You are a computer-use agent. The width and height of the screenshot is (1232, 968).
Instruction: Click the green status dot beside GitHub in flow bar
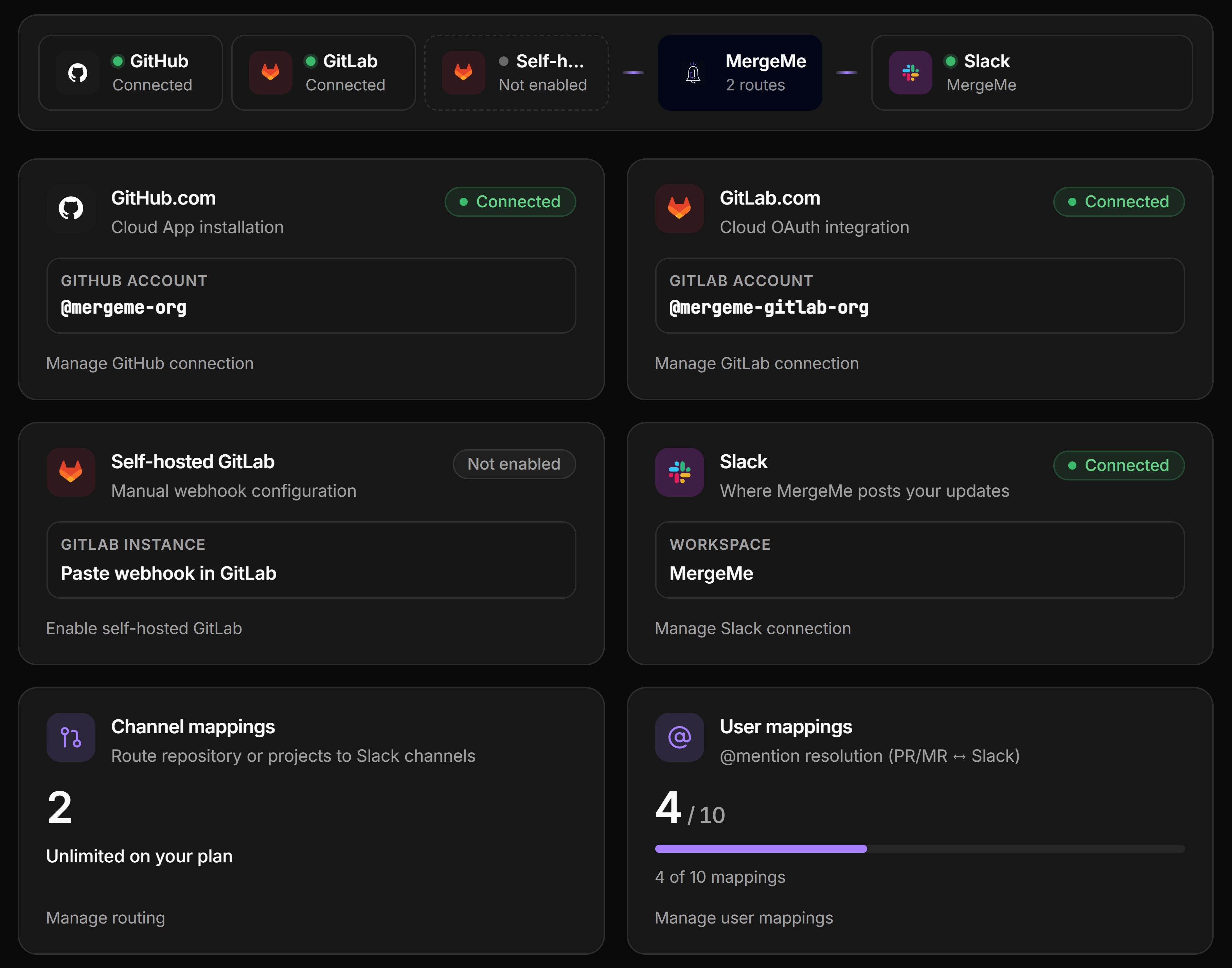(x=118, y=61)
